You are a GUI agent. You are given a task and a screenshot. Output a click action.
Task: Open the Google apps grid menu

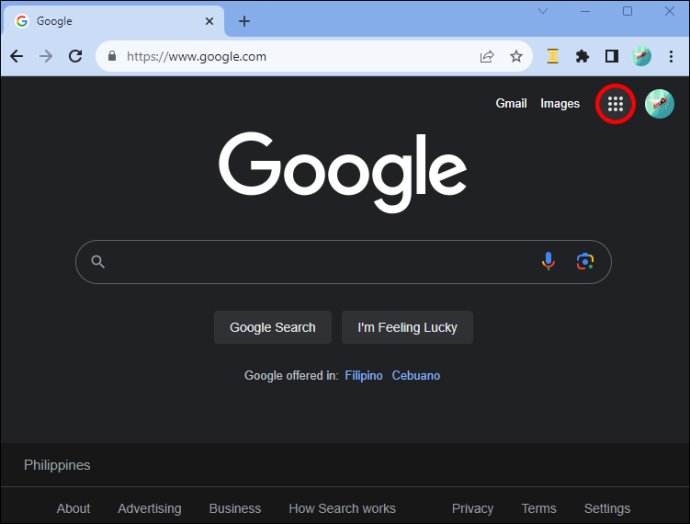pos(615,104)
